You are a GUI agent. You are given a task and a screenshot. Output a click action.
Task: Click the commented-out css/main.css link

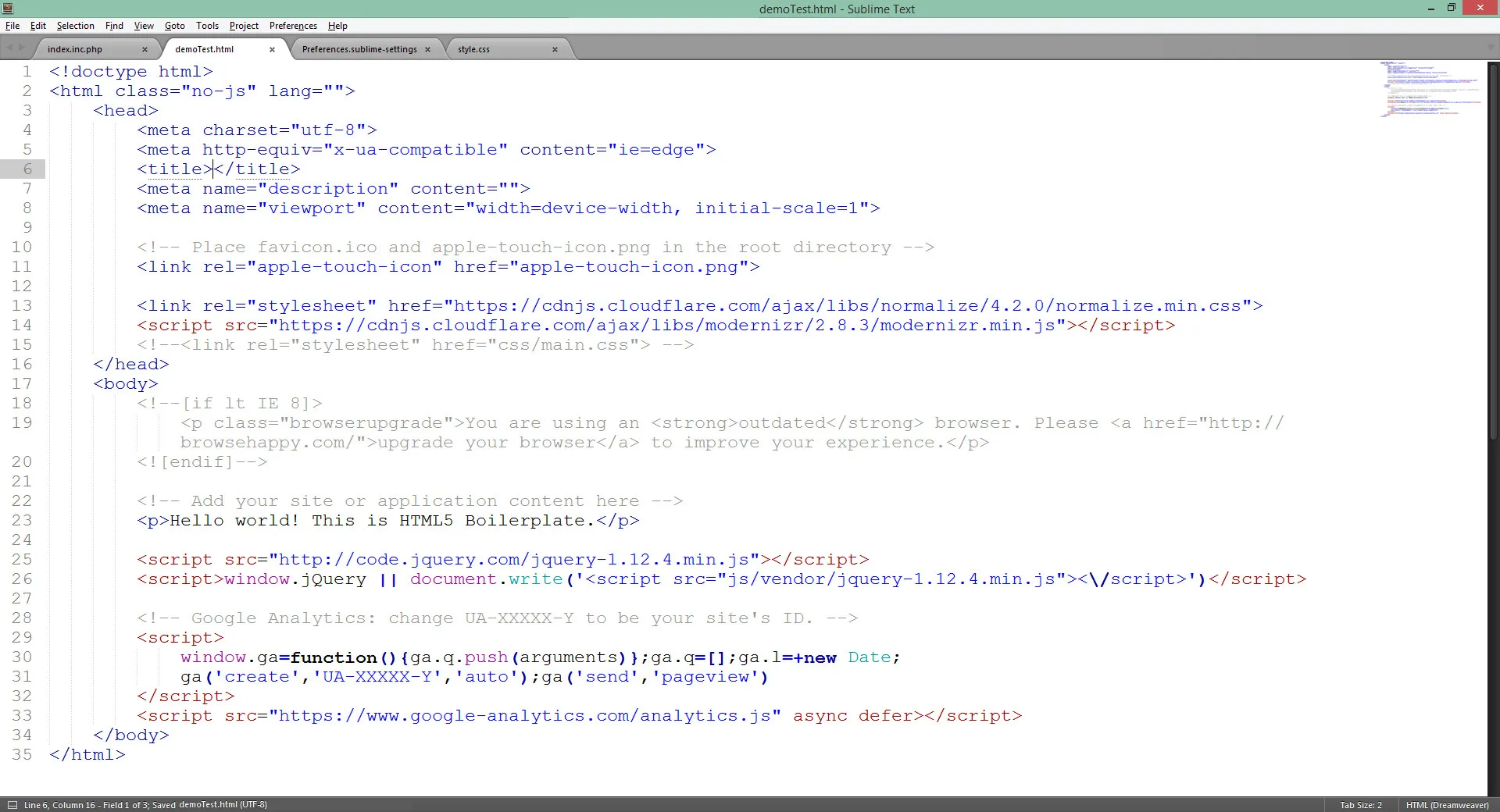[x=416, y=345]
